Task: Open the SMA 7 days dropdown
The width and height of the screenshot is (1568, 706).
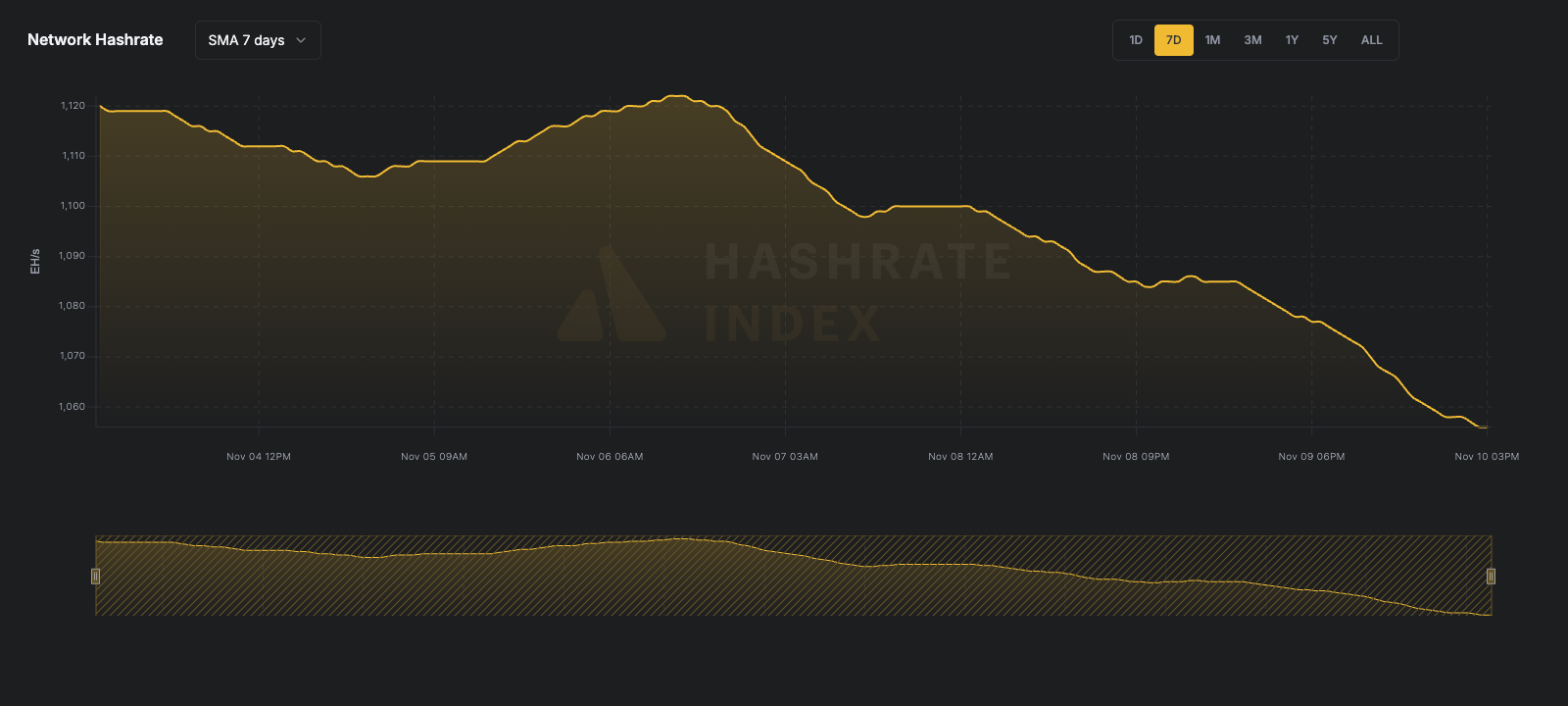Action: [258, 40]
